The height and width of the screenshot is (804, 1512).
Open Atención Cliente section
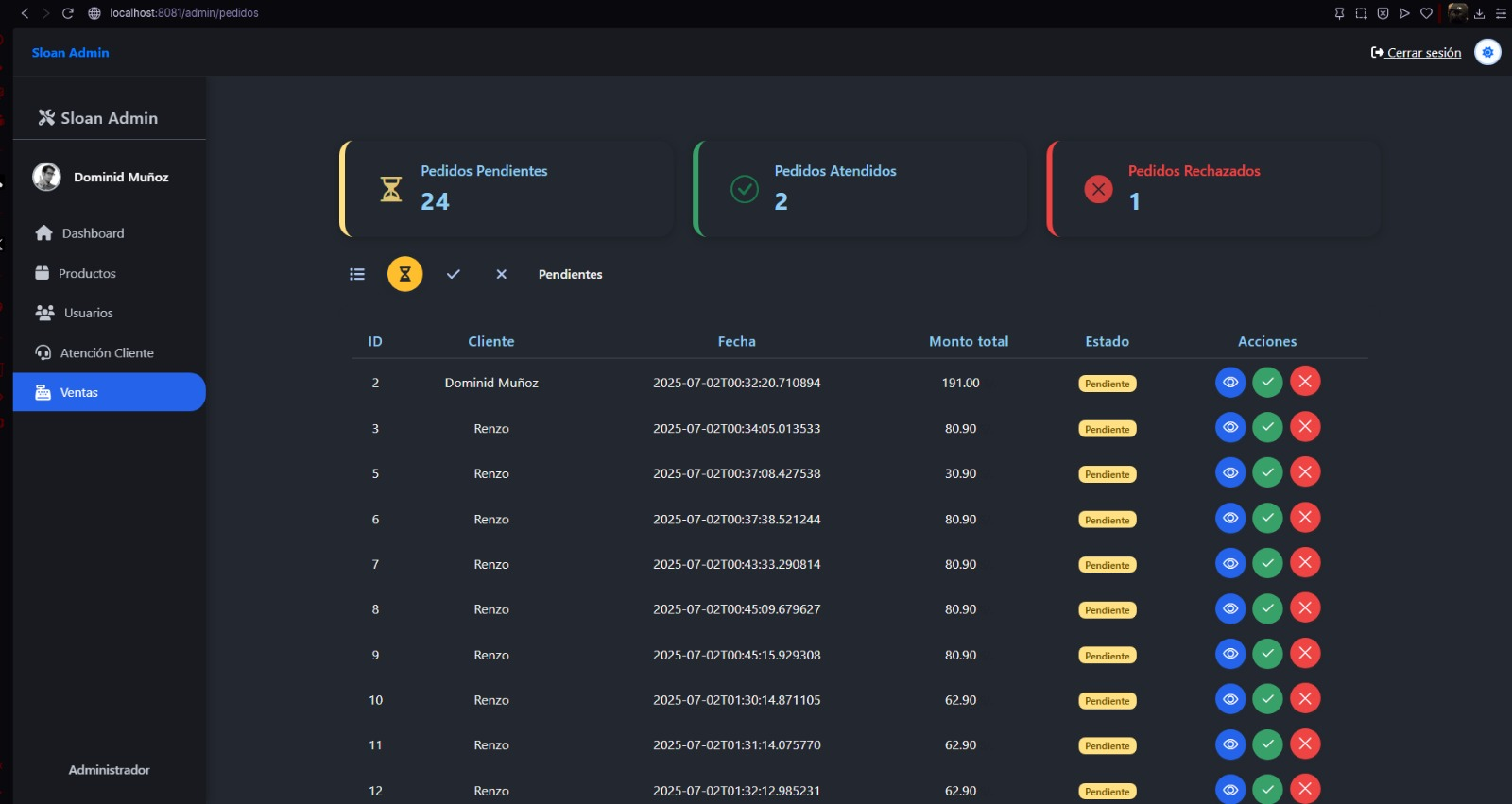point(110,352)
